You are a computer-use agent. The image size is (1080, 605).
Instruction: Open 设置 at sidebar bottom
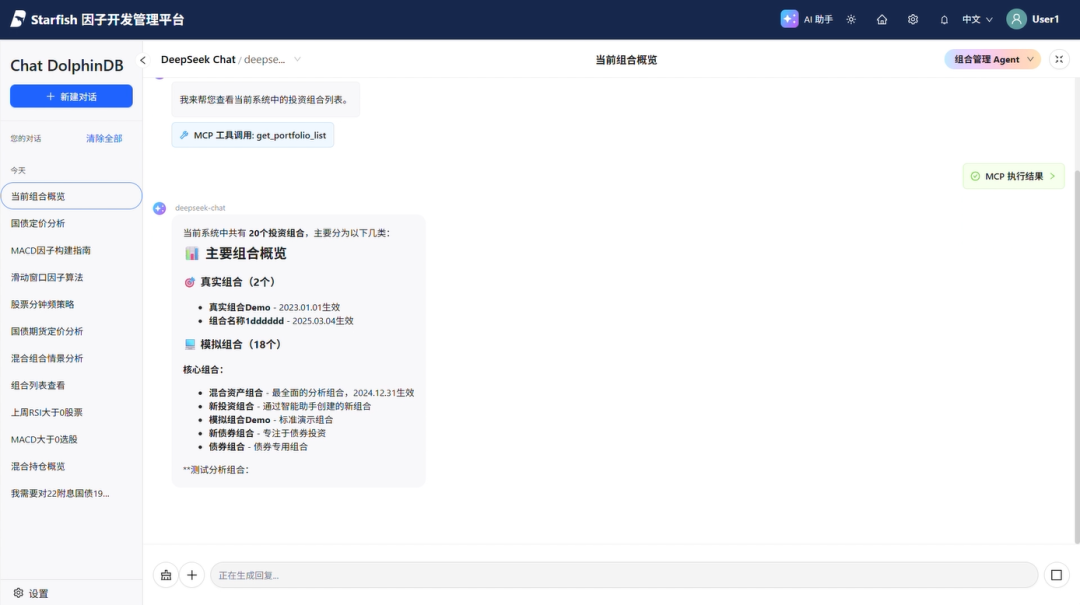tap(31, 593)
